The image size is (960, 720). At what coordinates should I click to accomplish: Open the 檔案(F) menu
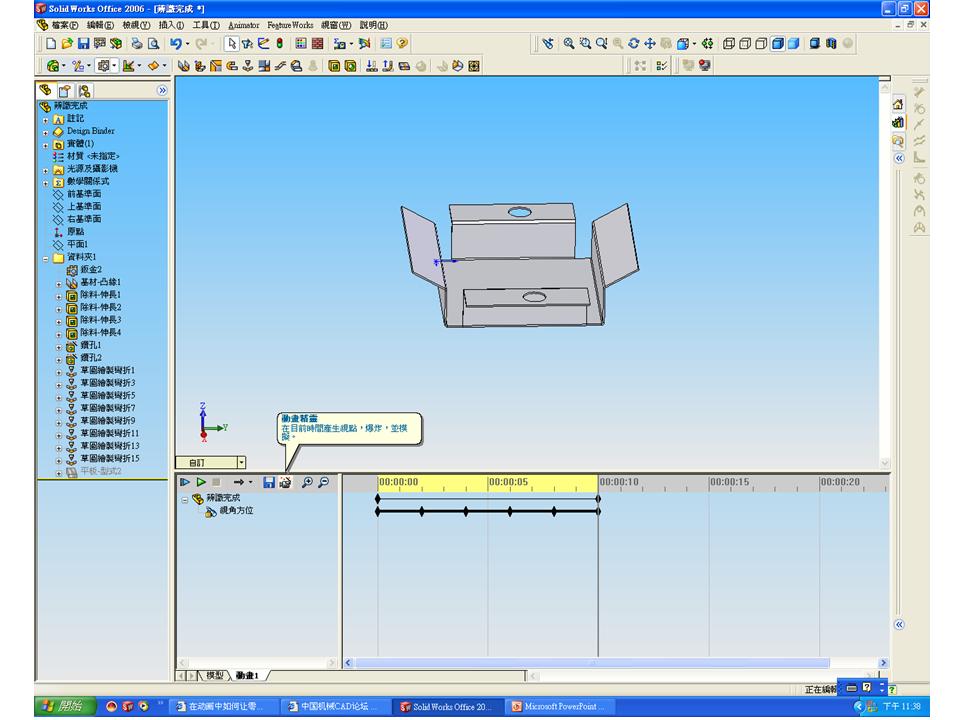pyautogui.click(x=64, y=25)
